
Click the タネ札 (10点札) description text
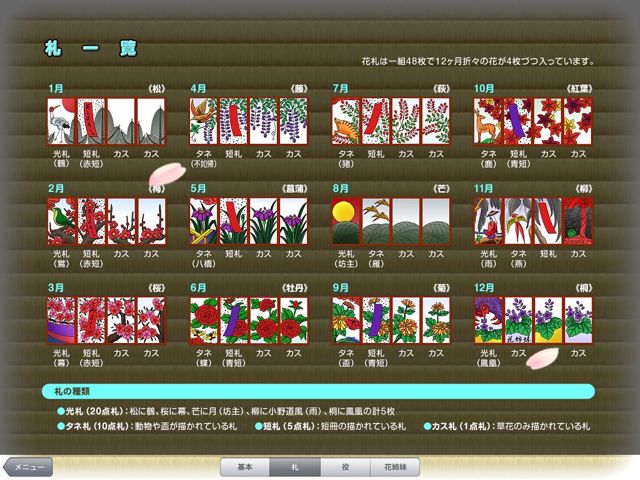147,427
